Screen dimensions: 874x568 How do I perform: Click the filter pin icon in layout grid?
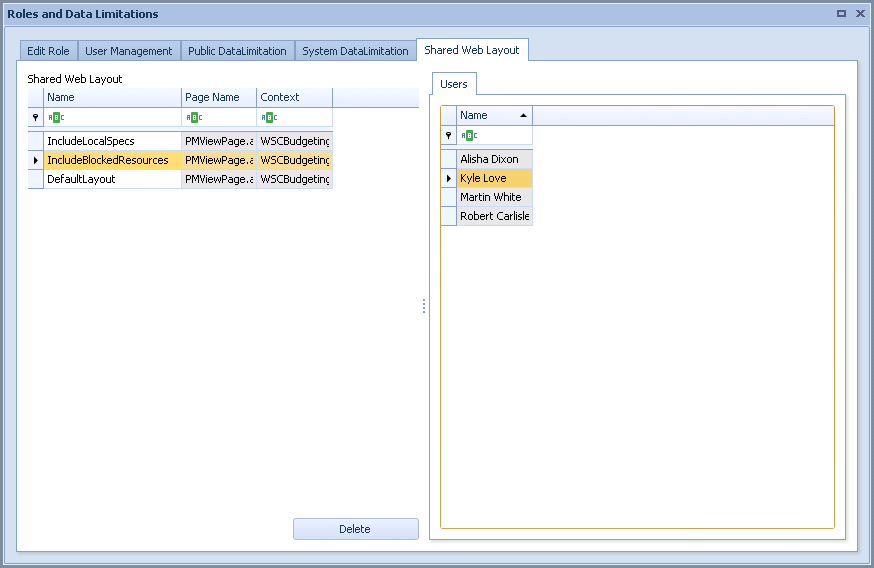pyautogui.click(x=35, y=117)
